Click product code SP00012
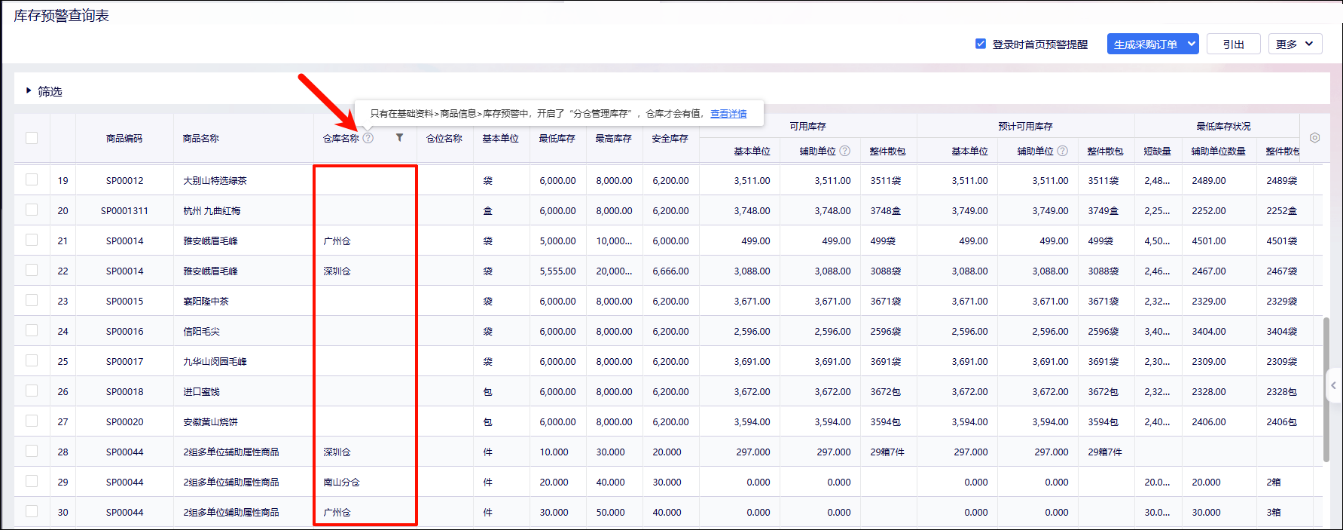Image resolution: width=1343 pixels, height=530 pixels. click(124, 181)
